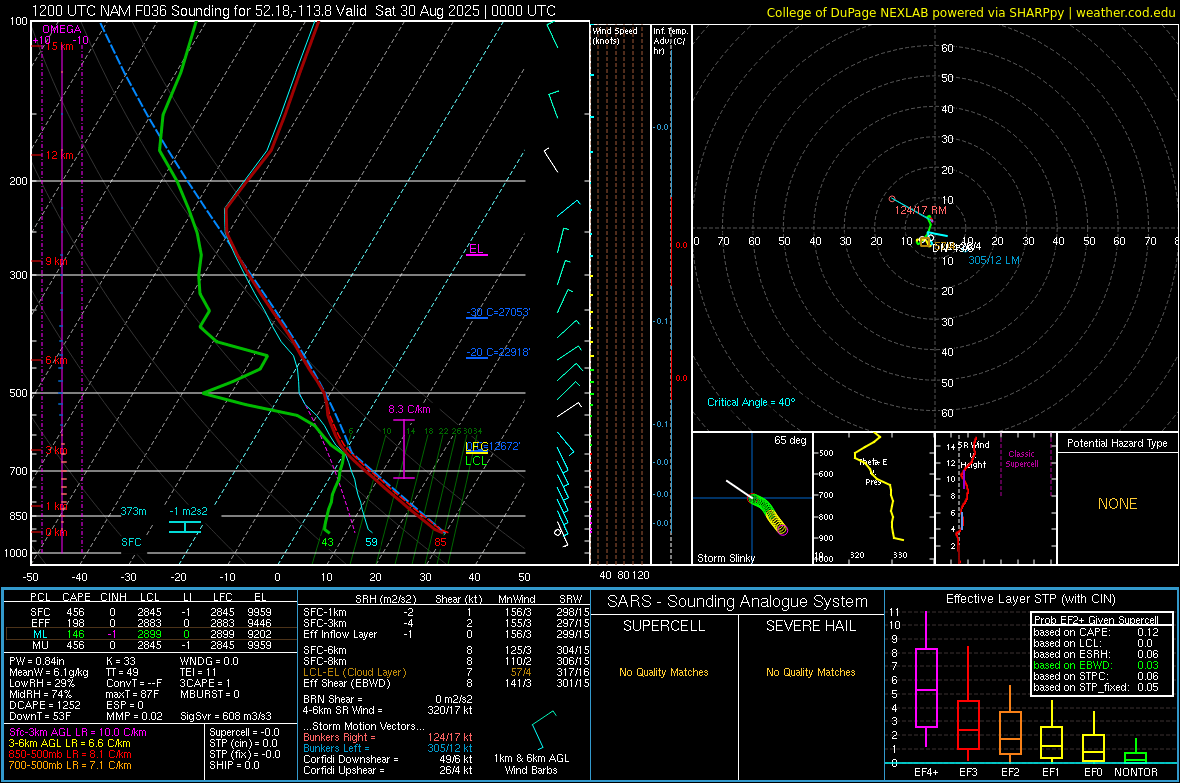Click the 'SHIP = 0.0' value

point(234,765)
